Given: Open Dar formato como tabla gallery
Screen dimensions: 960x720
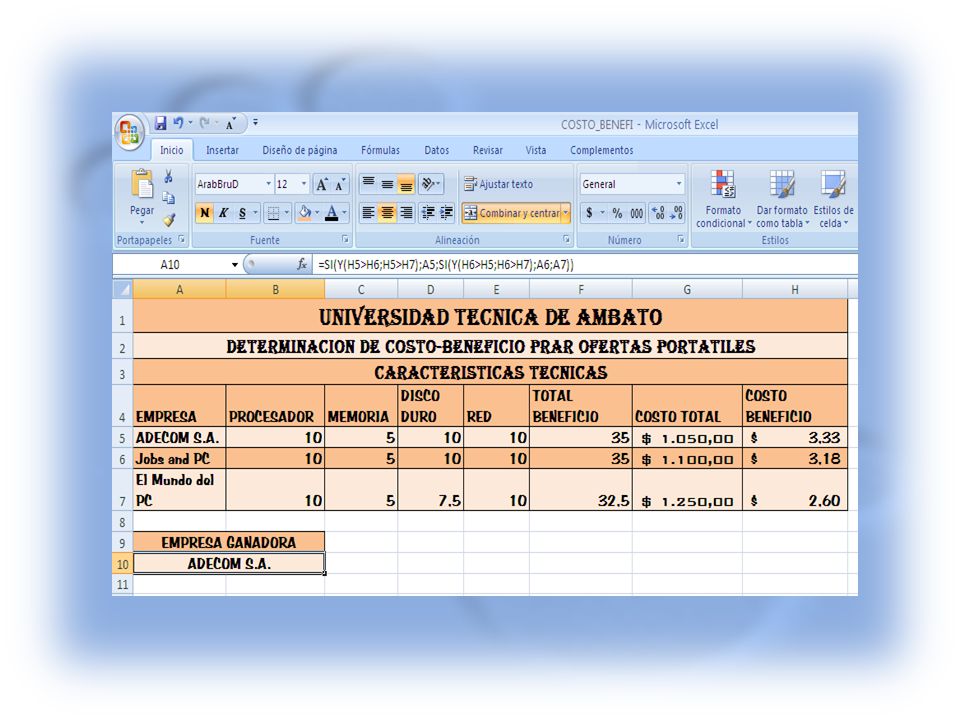Looking at the screenshot, I should pos(782,199).
